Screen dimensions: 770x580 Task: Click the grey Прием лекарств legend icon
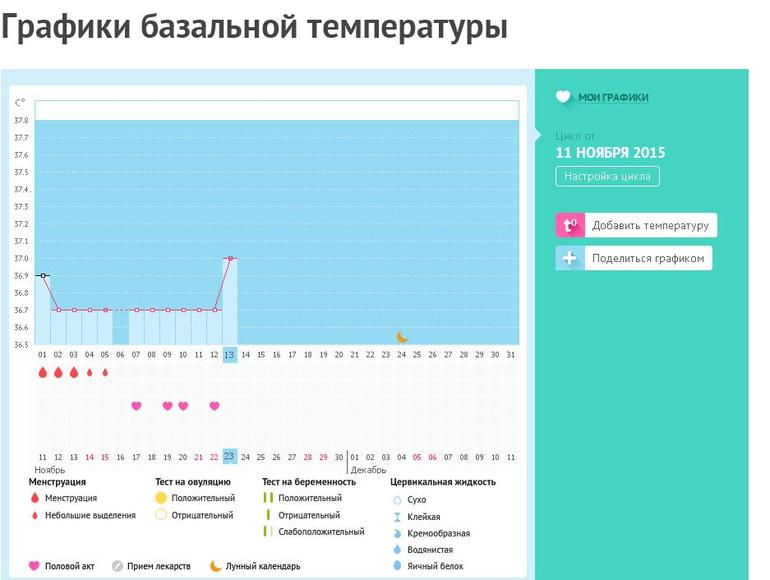coord(118,565)
